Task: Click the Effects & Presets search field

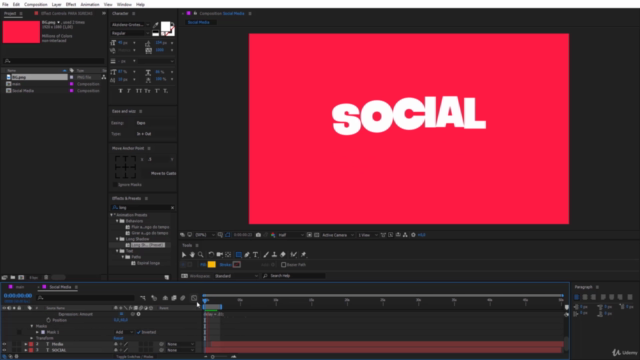Action: click(x=143, y=208)
